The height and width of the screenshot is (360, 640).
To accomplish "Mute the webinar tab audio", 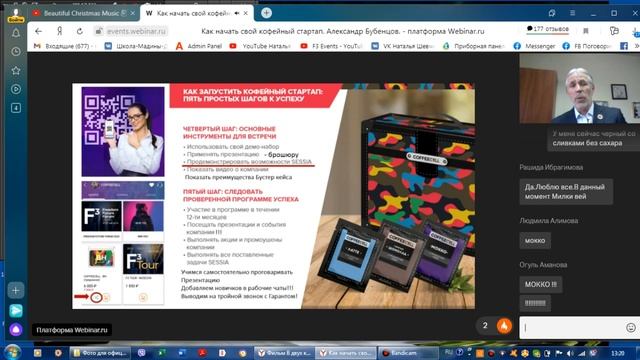I will pyautogui.click(x=237, y=13).
